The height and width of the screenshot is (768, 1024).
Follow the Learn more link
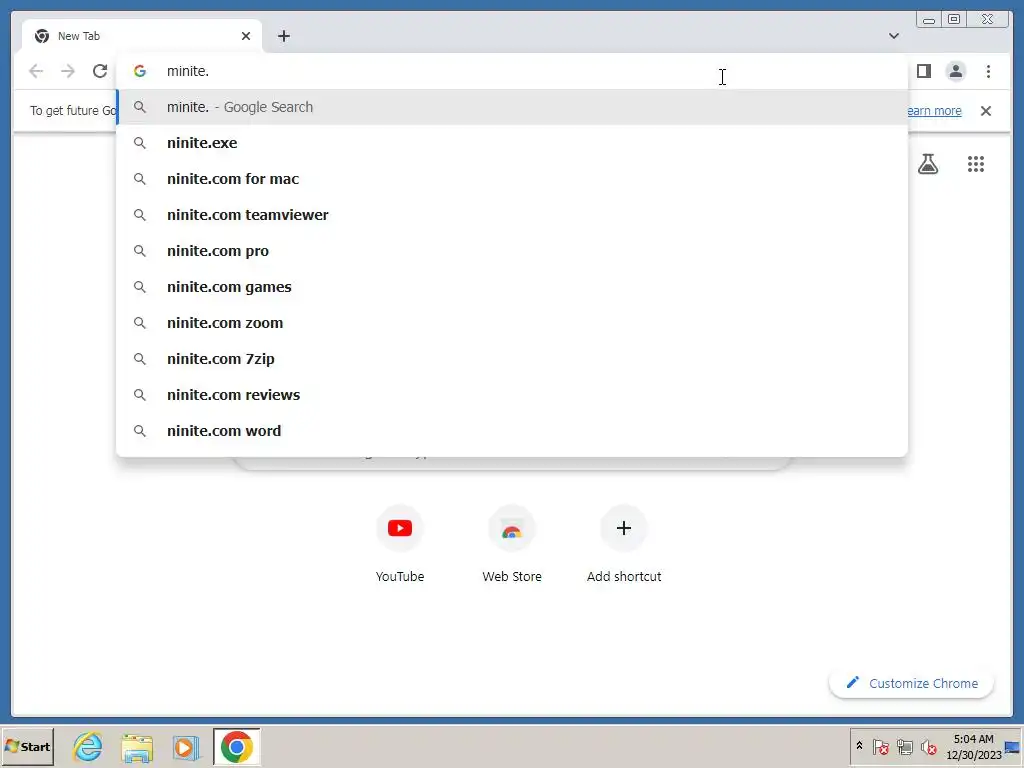tap(935, 111)
